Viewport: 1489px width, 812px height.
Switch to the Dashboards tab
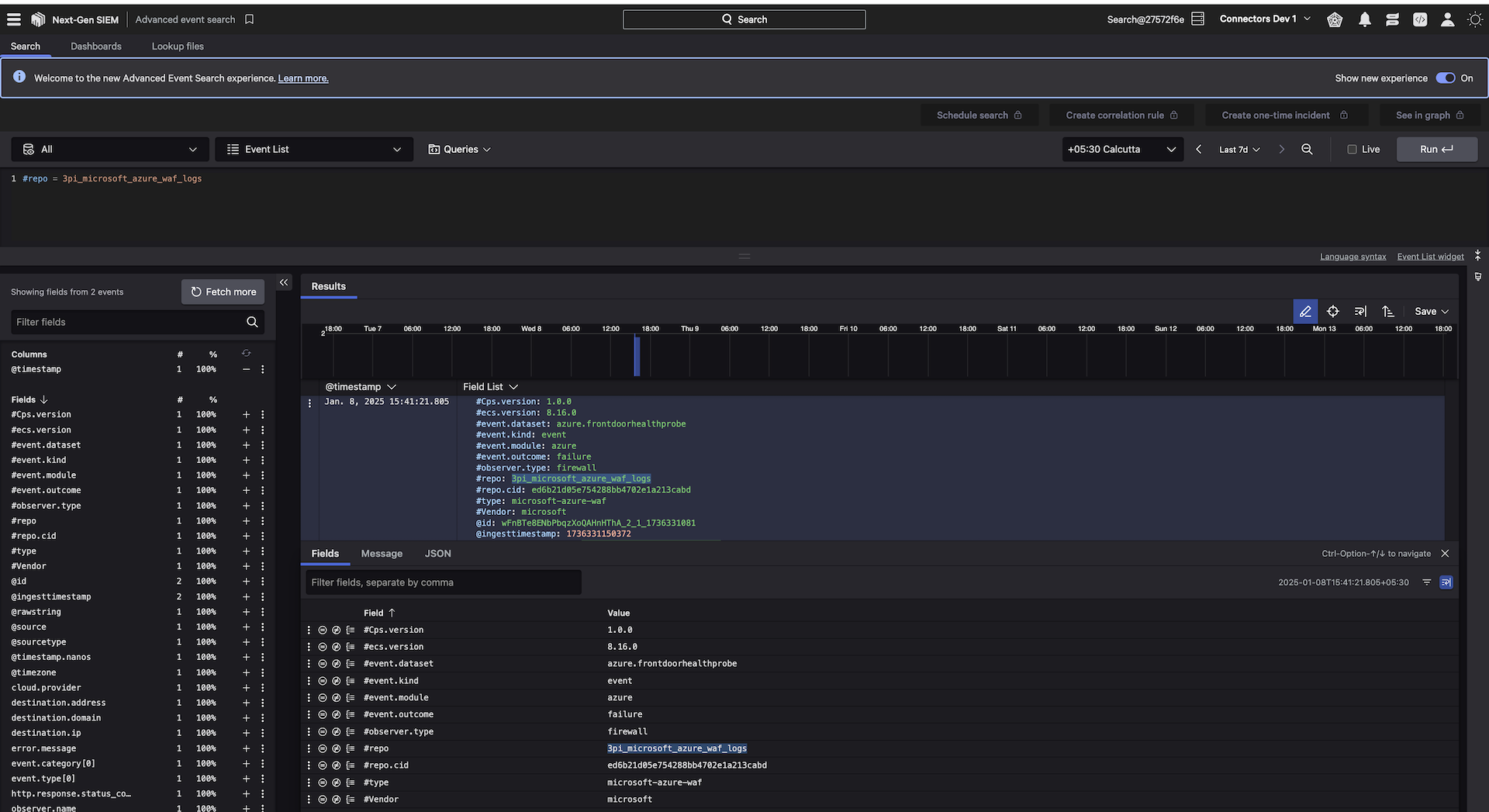point(96,46)
